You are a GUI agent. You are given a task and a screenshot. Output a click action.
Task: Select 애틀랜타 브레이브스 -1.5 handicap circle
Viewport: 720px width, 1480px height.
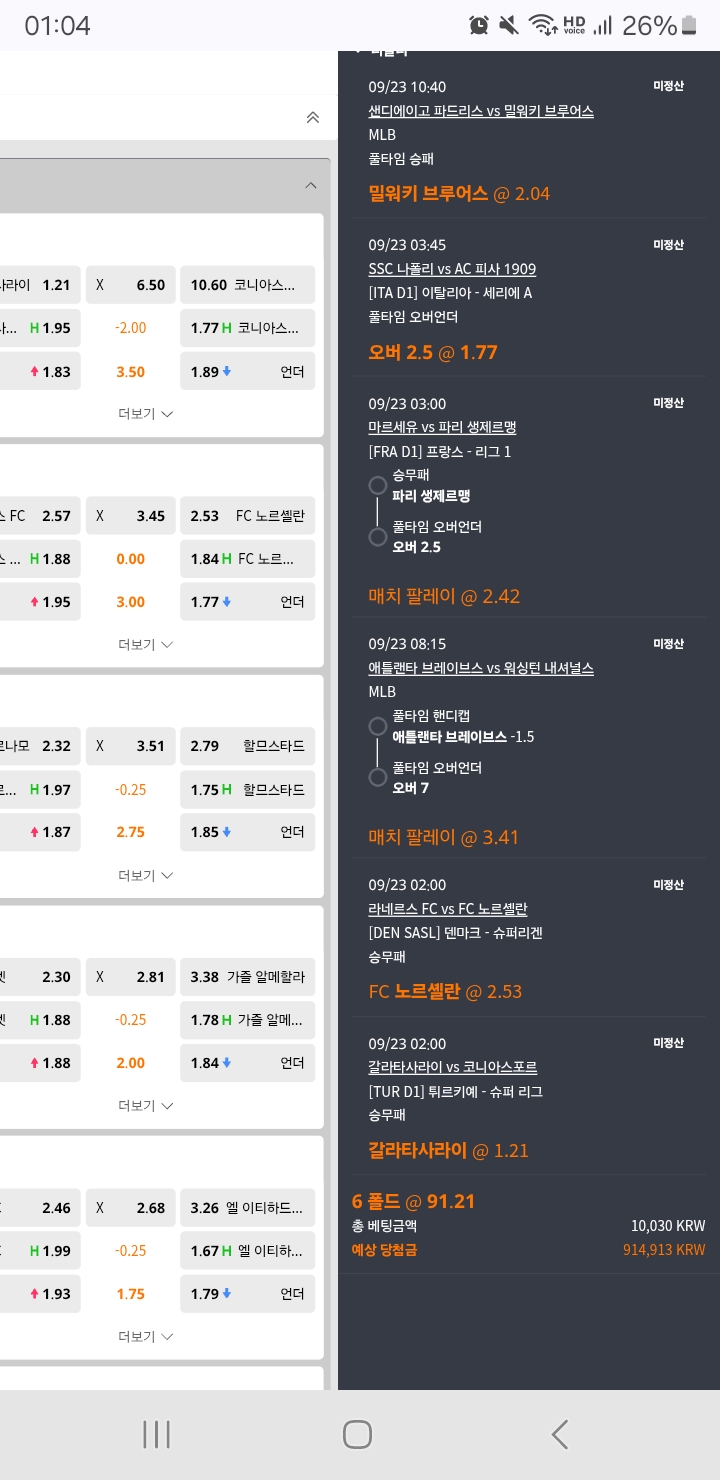378,727
